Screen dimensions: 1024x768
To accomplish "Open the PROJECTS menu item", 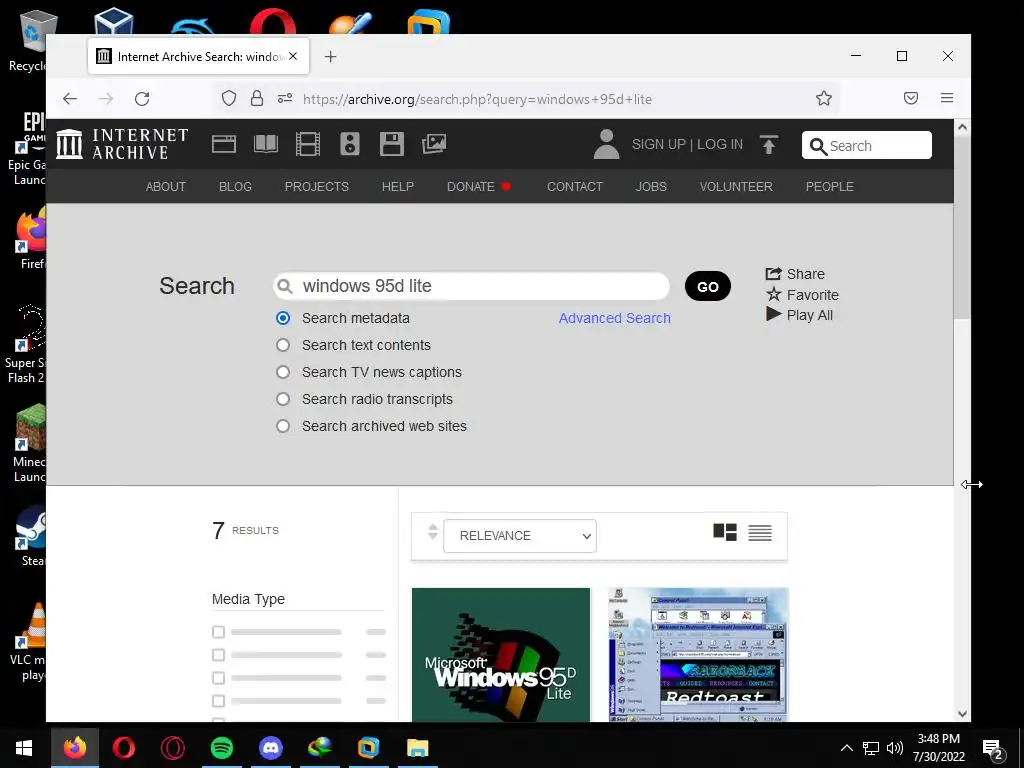I will coord(317,187).
